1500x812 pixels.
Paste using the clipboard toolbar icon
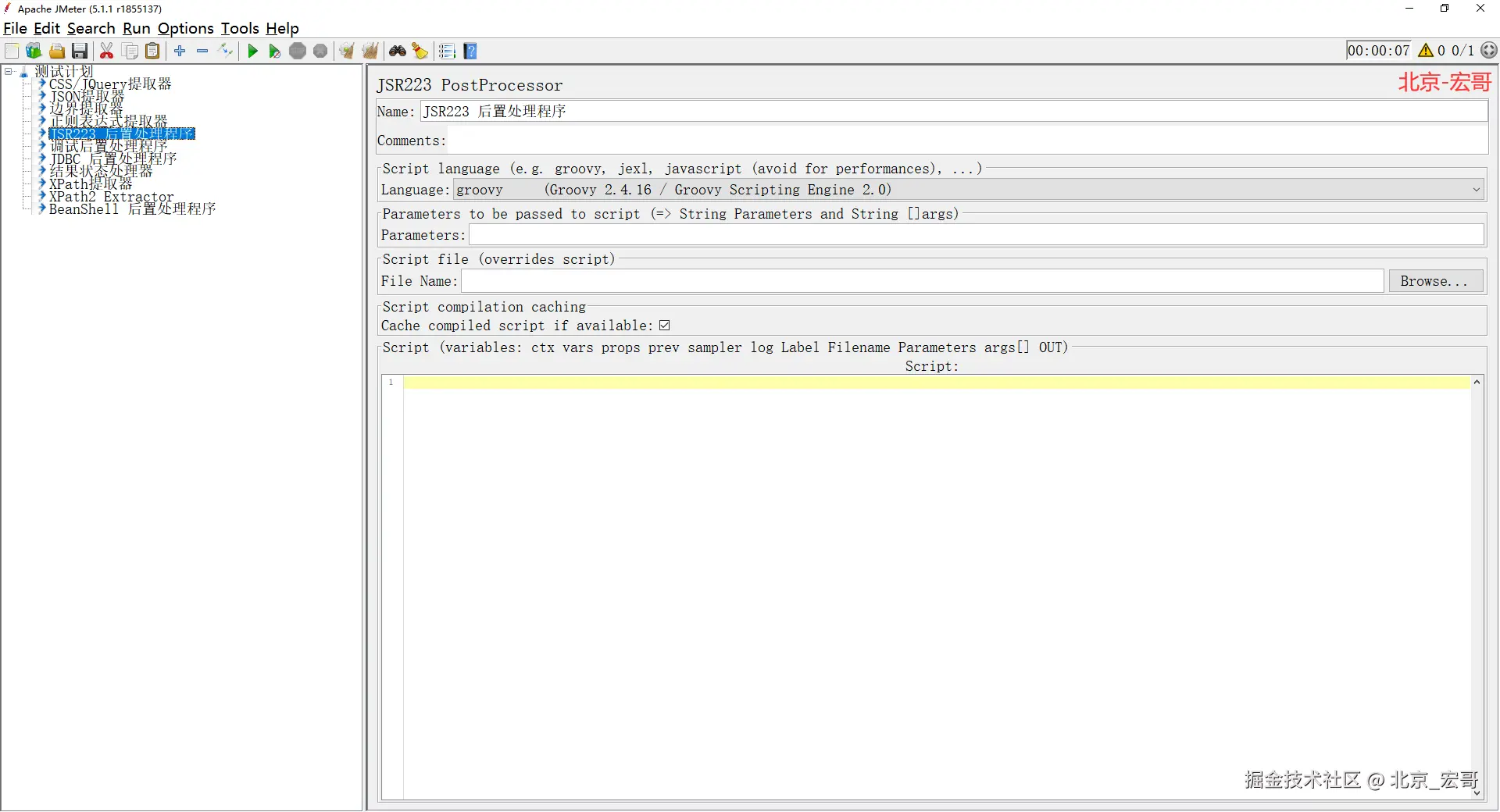click(153, 52)
